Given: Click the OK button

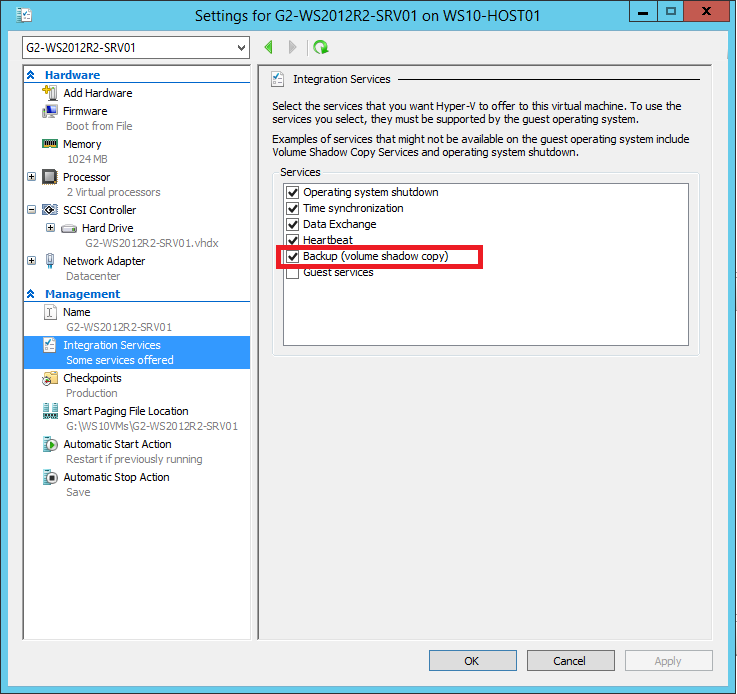Looking at the screenshot, I should pyautogui.click(x=473, y=661).
